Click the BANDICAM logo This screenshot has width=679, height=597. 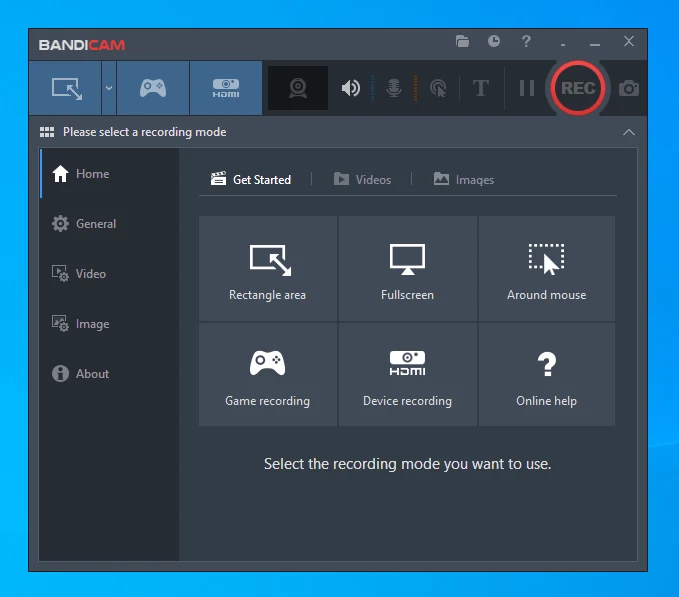pos(81,45)
